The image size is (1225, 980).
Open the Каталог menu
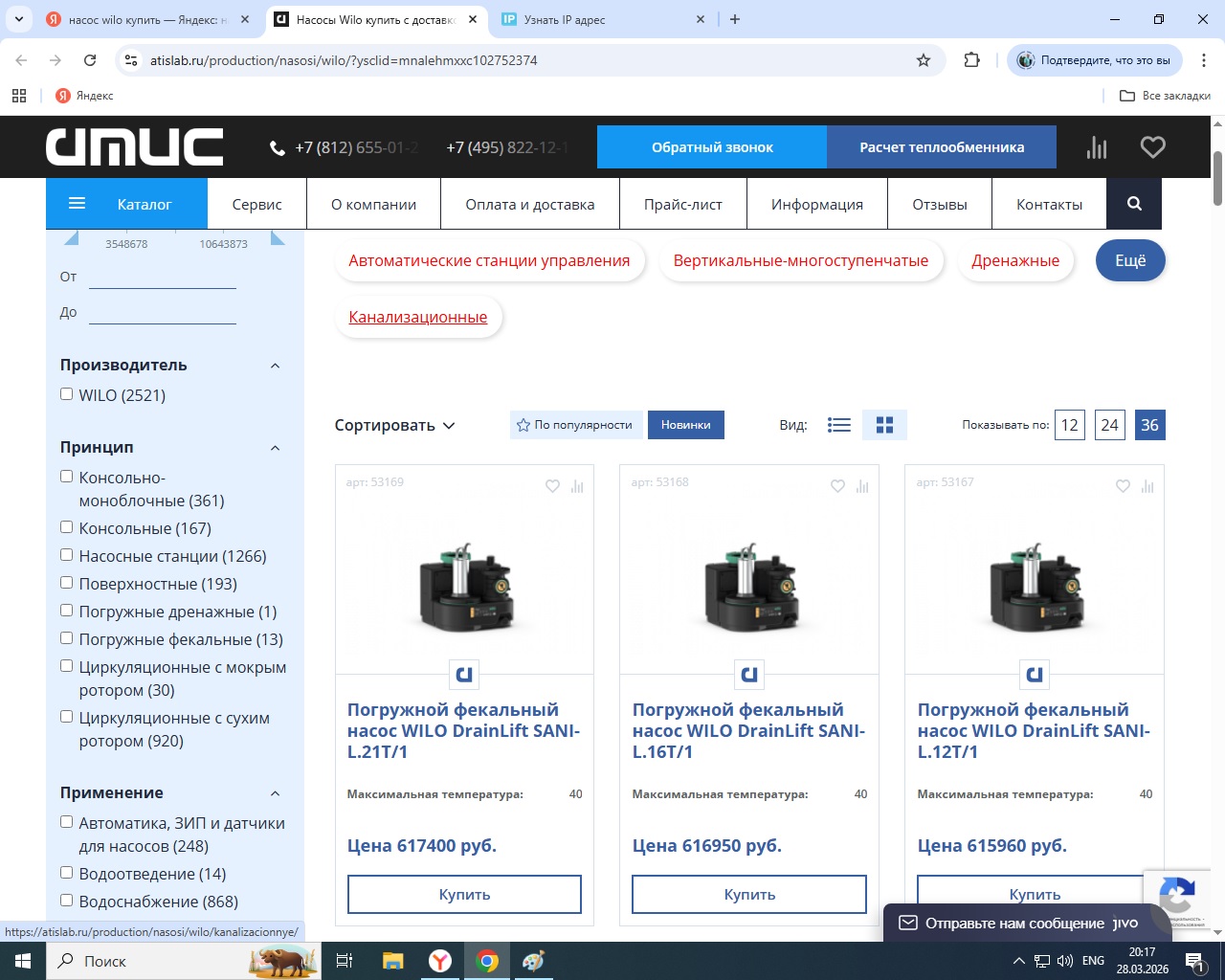click(x=126, y=204)
